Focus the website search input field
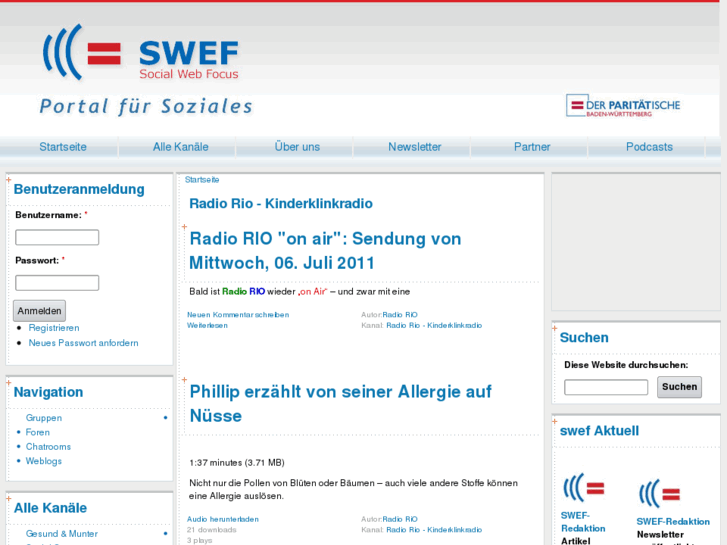Viewport: 727px width, 545px height. (x=606, y=387)
